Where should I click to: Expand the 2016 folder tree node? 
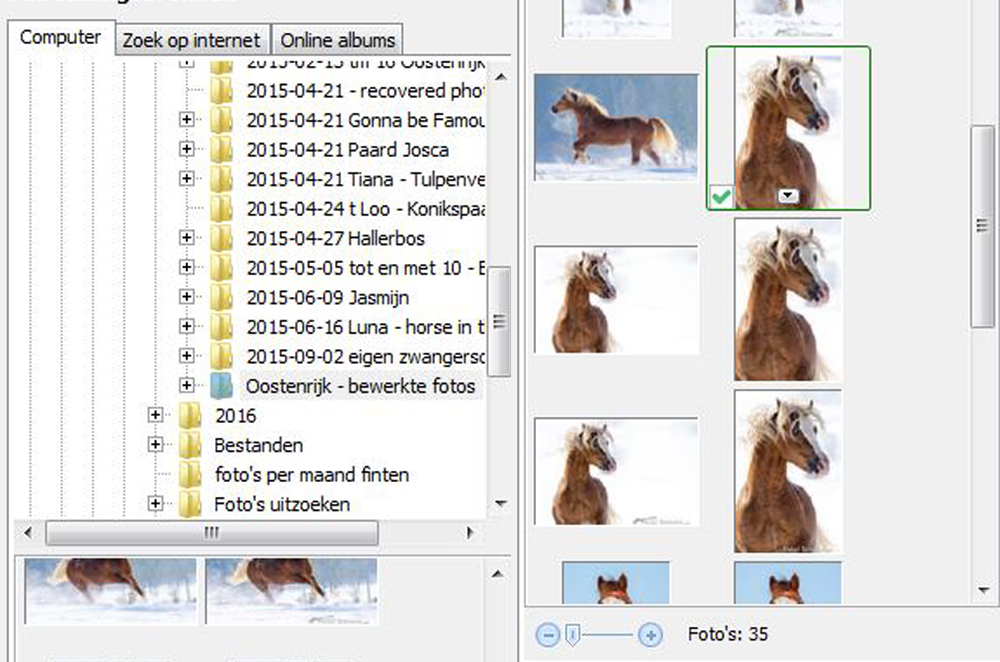pos(155,415)
